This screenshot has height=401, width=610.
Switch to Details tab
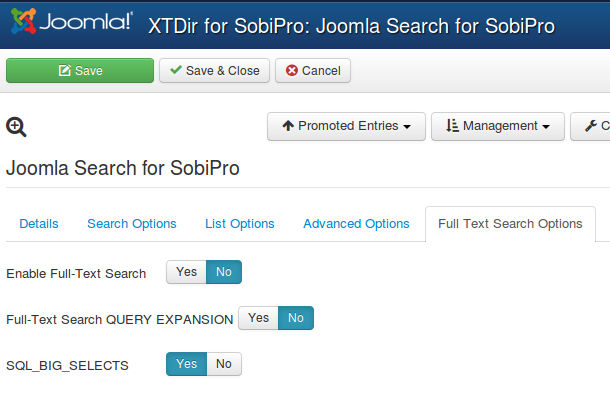coord(39,224)
